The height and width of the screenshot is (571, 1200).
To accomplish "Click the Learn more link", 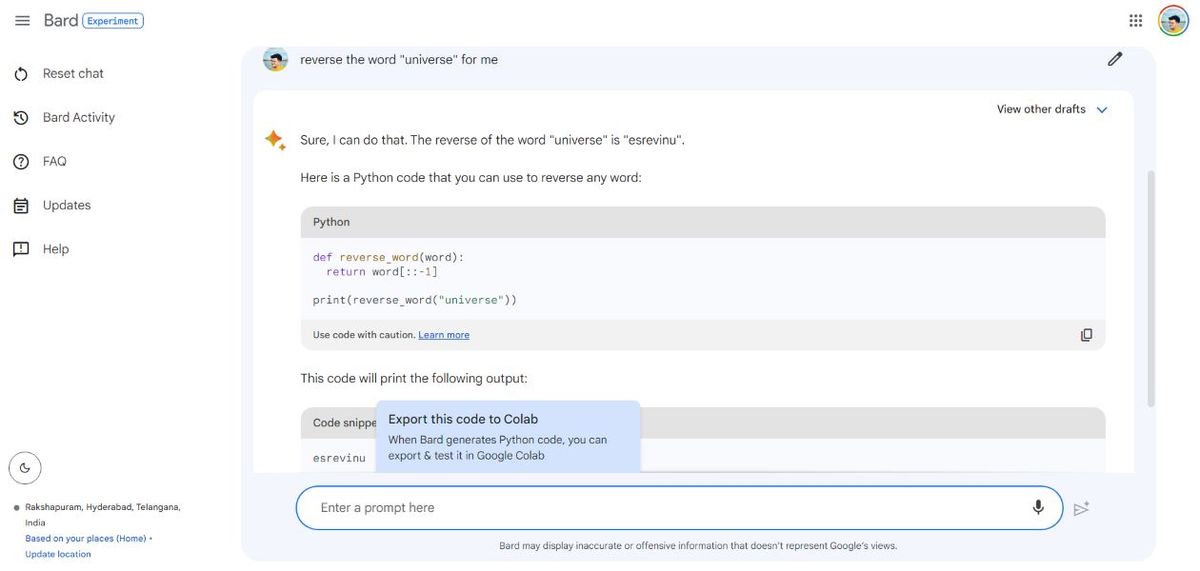I will coord(443,335).
